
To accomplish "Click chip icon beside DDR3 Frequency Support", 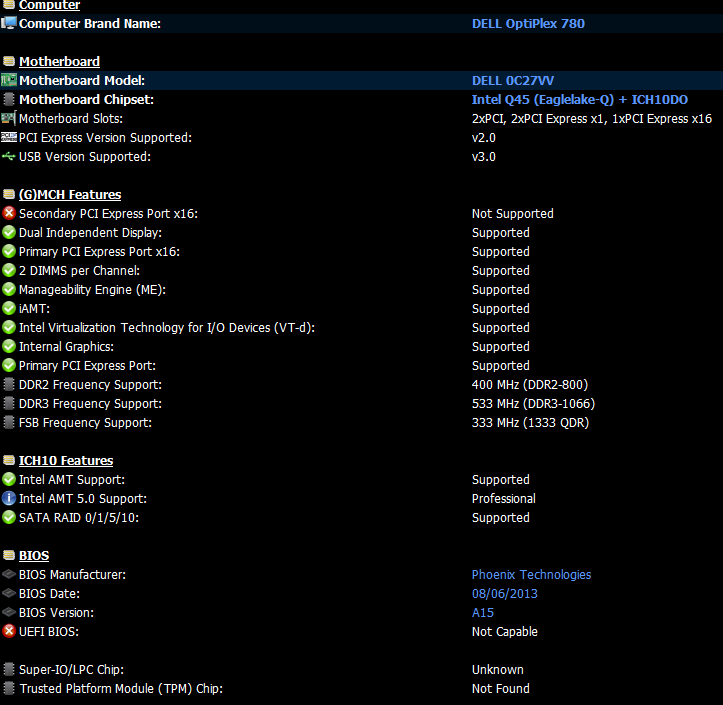I will tap(9, 403).
